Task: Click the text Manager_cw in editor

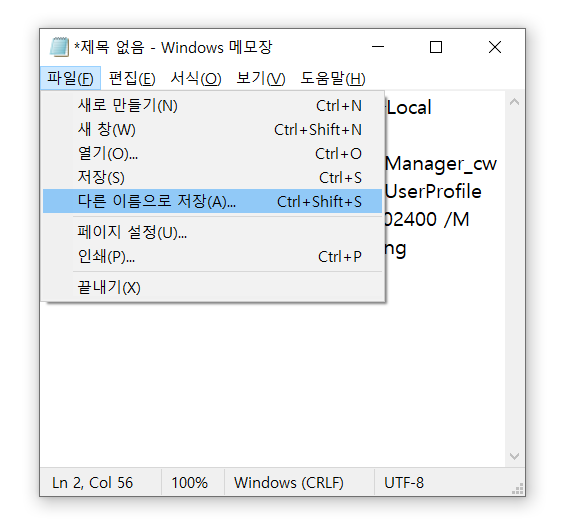Action: pyautogui.click(x=441, y=164)
